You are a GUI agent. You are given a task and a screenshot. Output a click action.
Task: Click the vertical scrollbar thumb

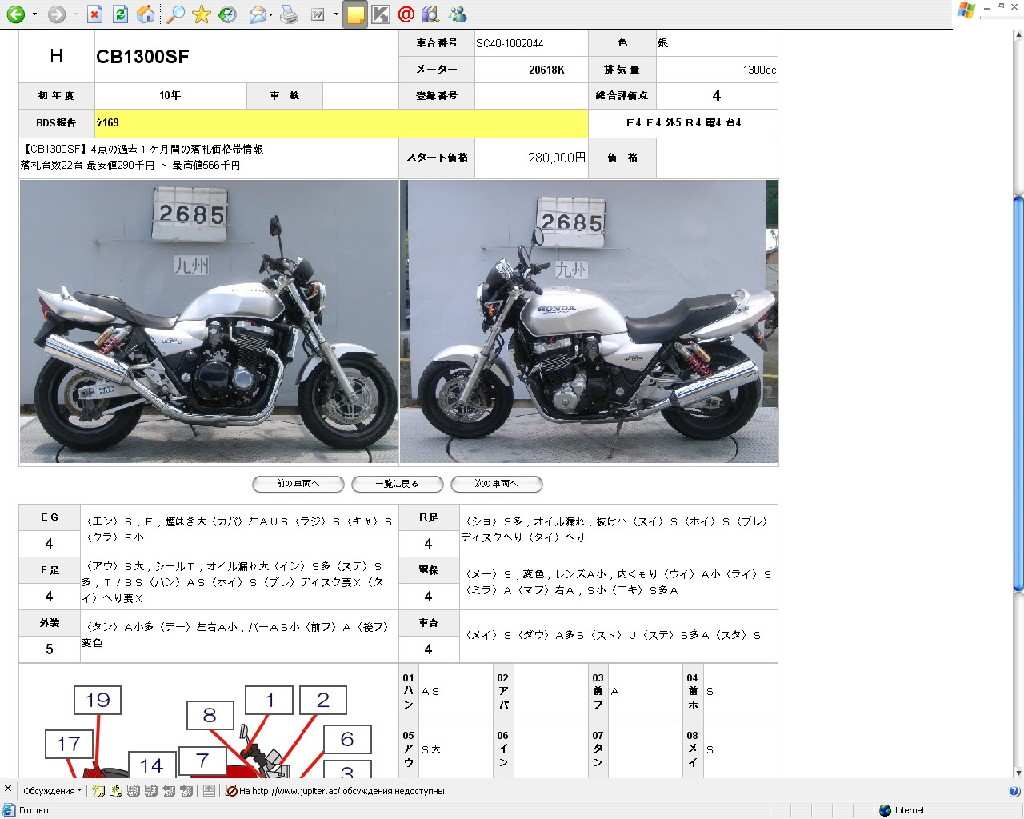coord(1018,394)
